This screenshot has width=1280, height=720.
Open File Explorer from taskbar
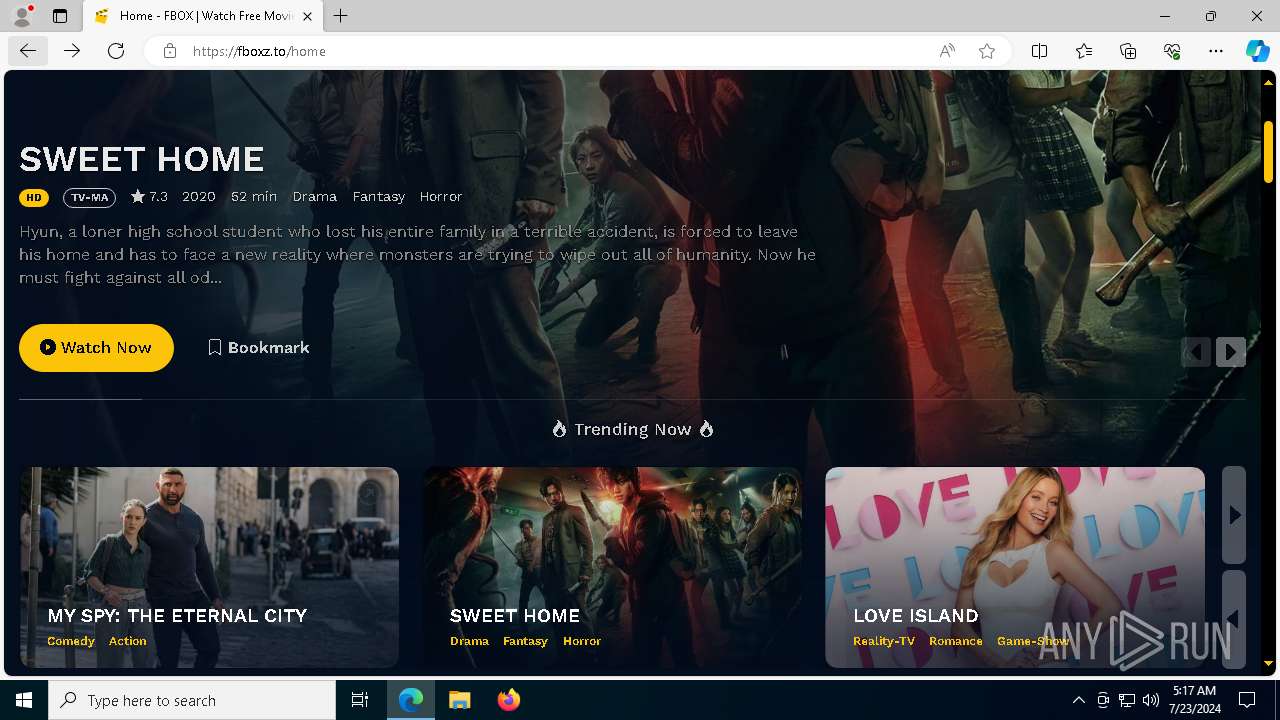460,700
